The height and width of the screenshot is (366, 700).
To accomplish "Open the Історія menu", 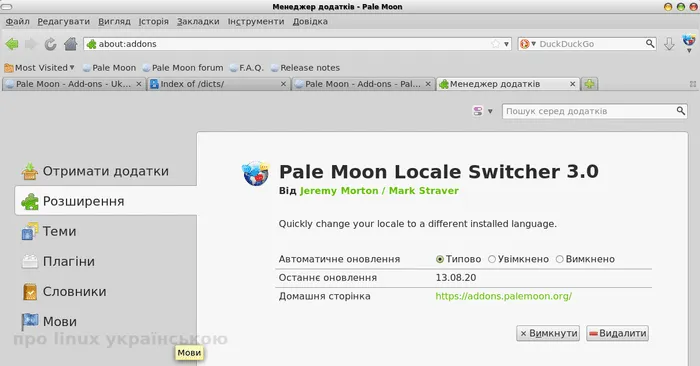I will [154, 21].
